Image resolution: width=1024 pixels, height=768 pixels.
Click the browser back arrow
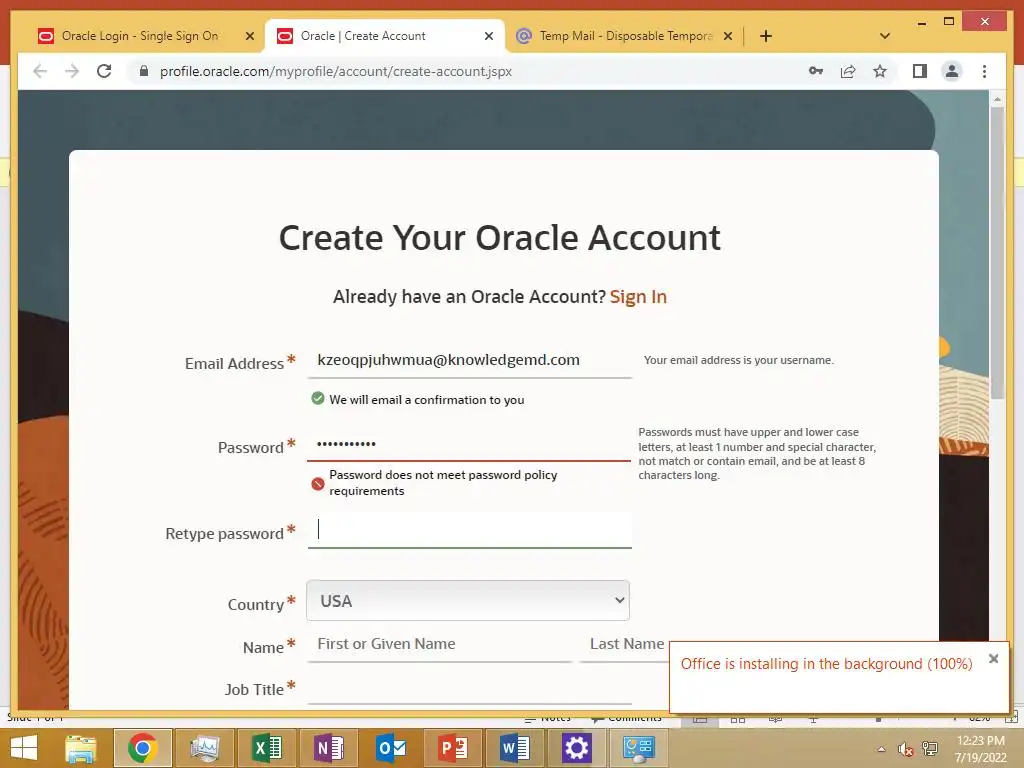pyautogui.click(x=40, y=71)
